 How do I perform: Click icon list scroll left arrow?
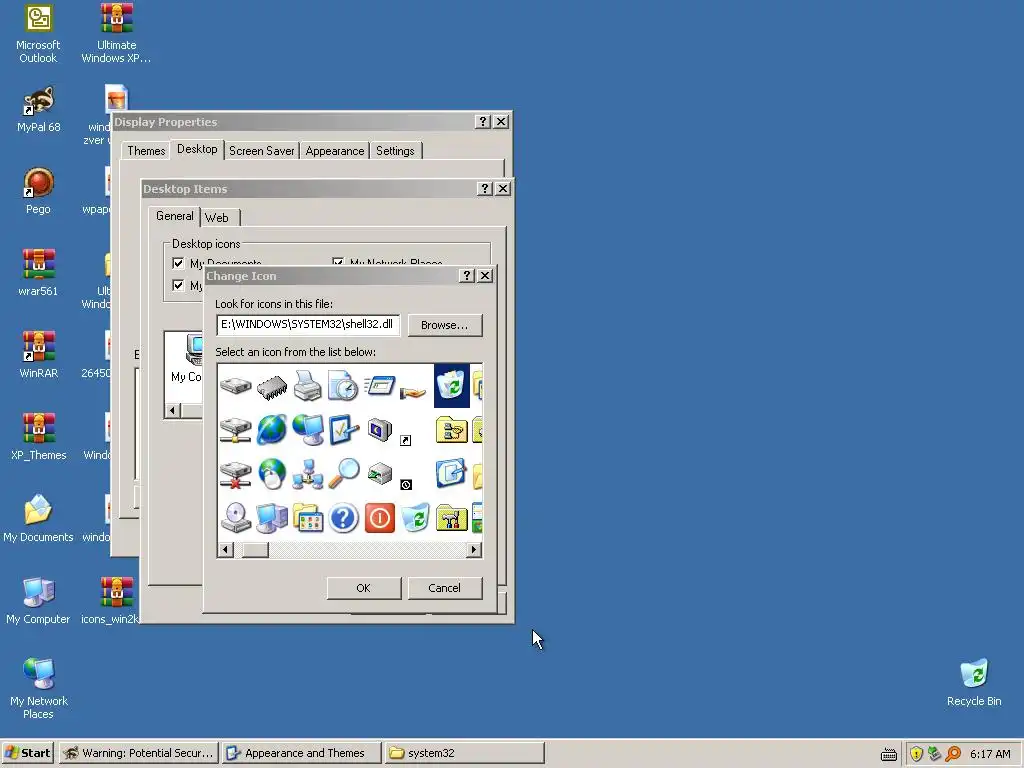pyautogui.click(x=225, y=550)
